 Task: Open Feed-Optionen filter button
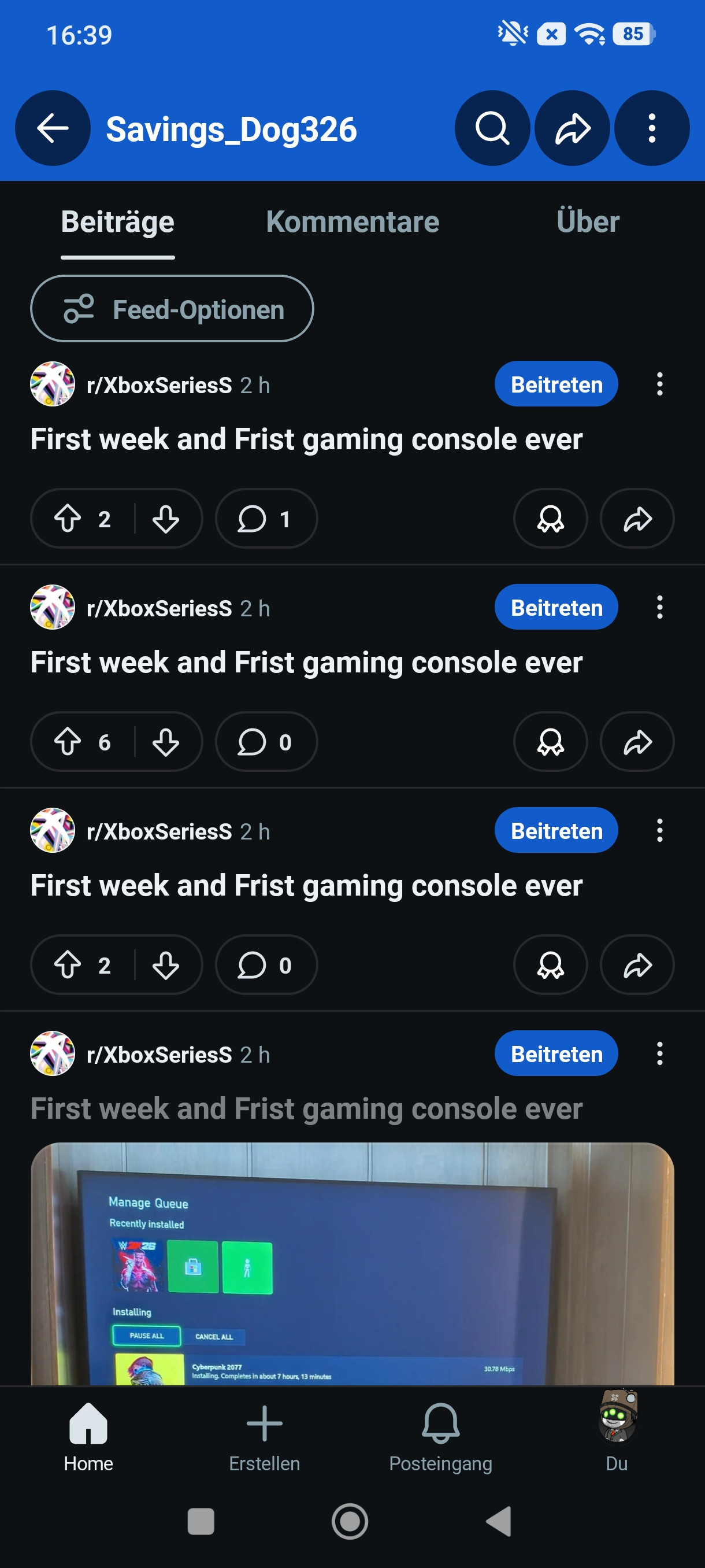[x=172, y=309]
